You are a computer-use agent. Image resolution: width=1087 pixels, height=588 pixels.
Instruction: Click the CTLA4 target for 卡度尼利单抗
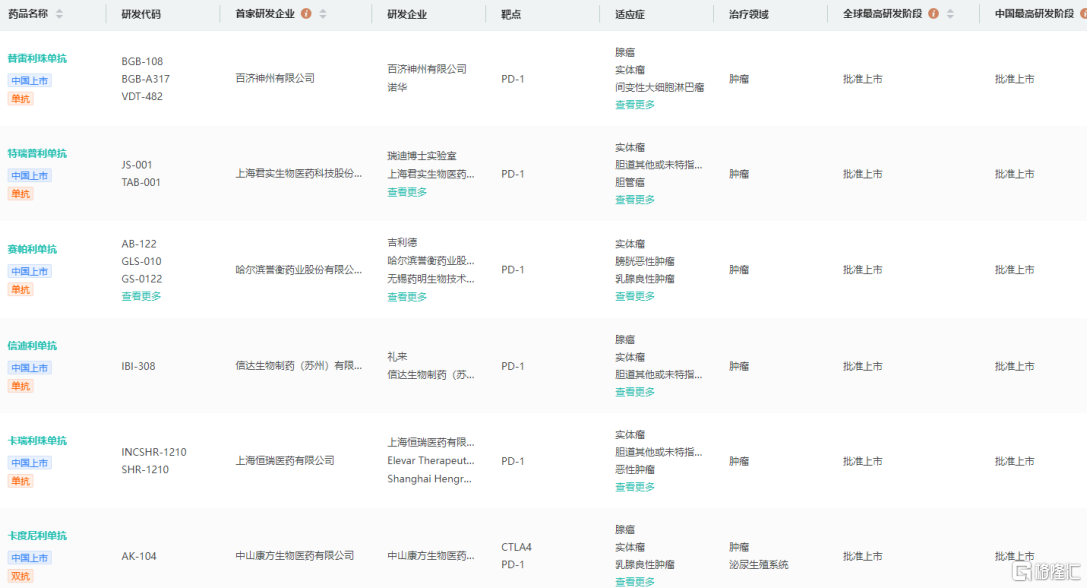(x=516, y=547)
